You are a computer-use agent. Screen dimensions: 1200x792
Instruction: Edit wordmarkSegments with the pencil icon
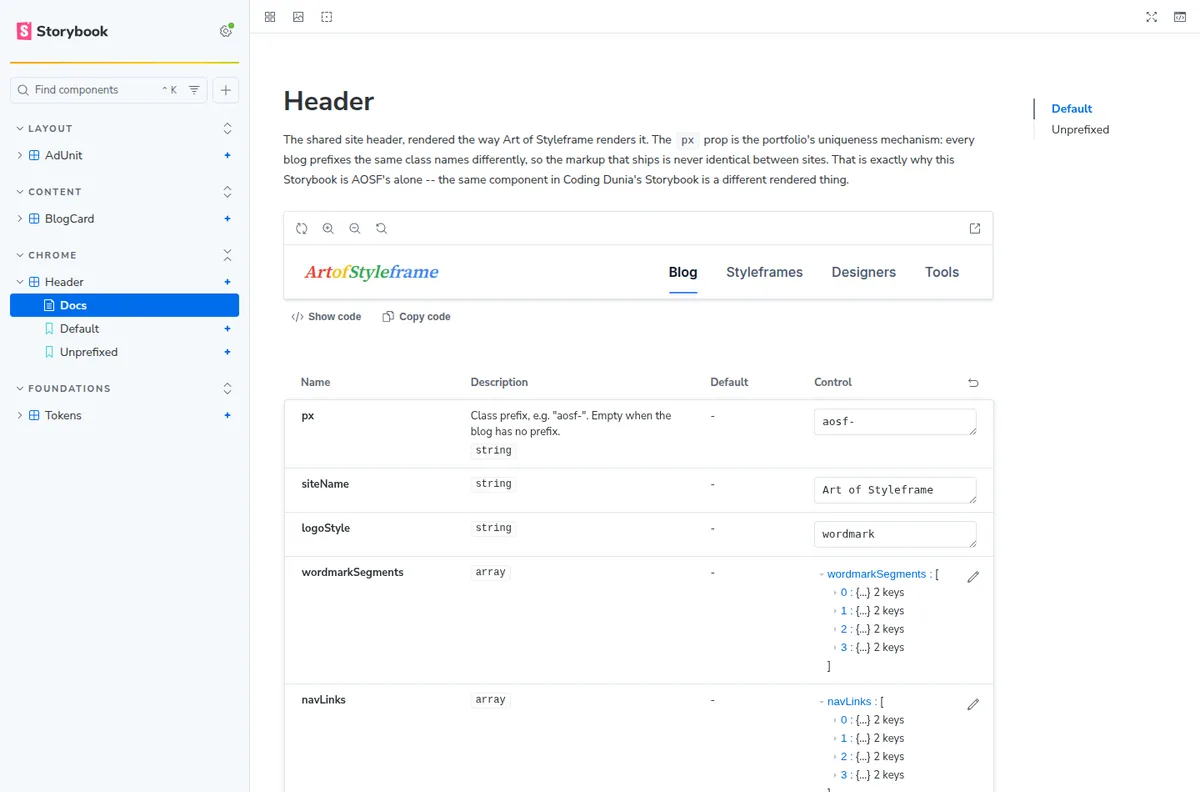pyautogui.click(x=973, y=577)
